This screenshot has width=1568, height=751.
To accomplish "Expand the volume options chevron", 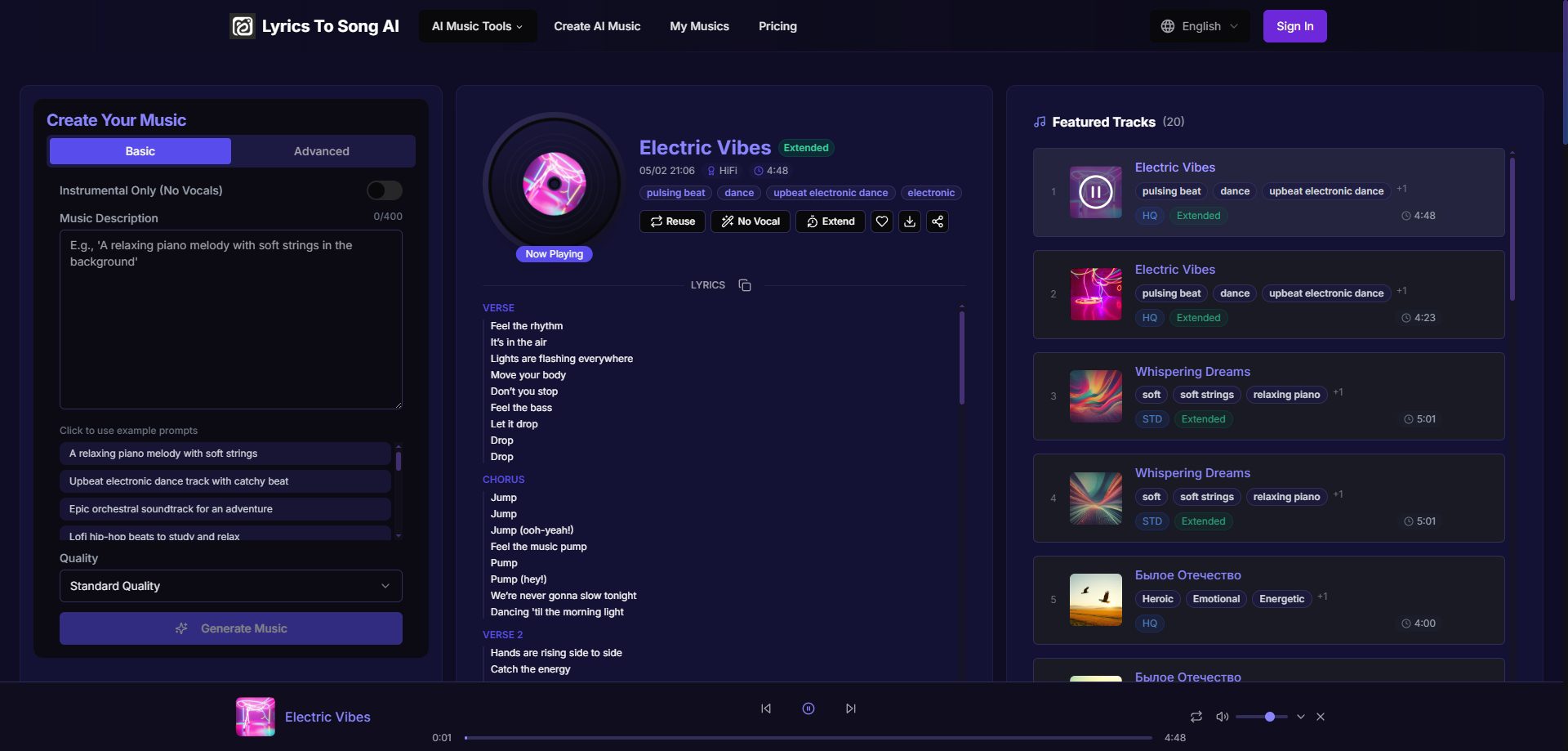I will 1299,717.
